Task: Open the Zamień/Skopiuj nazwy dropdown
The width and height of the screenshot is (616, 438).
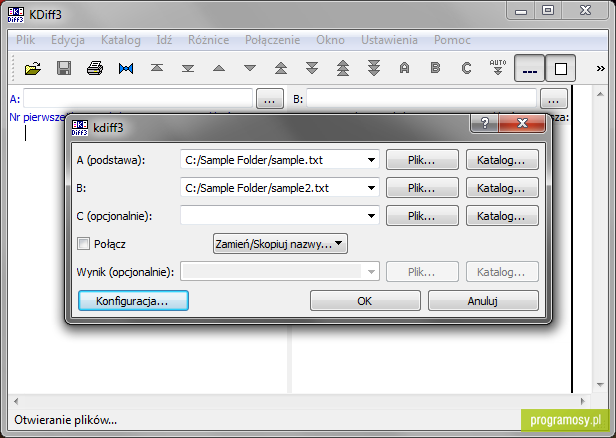Action: [x=280, y=244]
